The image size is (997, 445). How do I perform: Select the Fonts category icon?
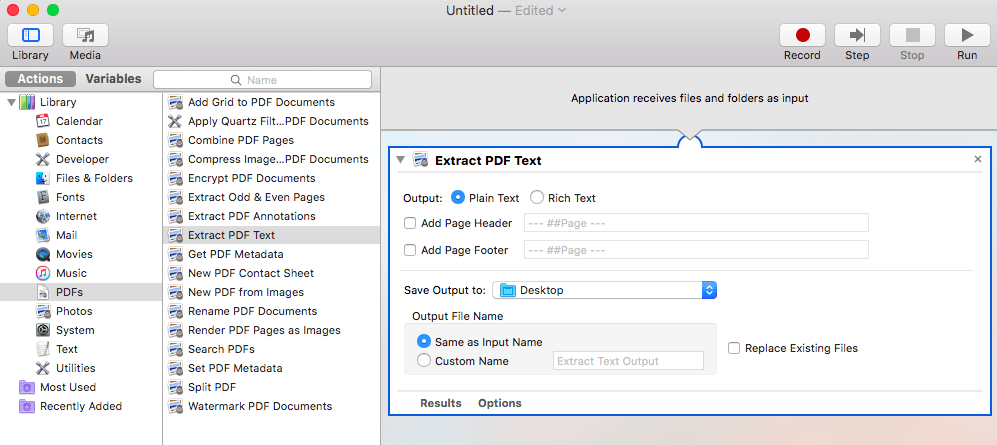[x=43, y=197]
